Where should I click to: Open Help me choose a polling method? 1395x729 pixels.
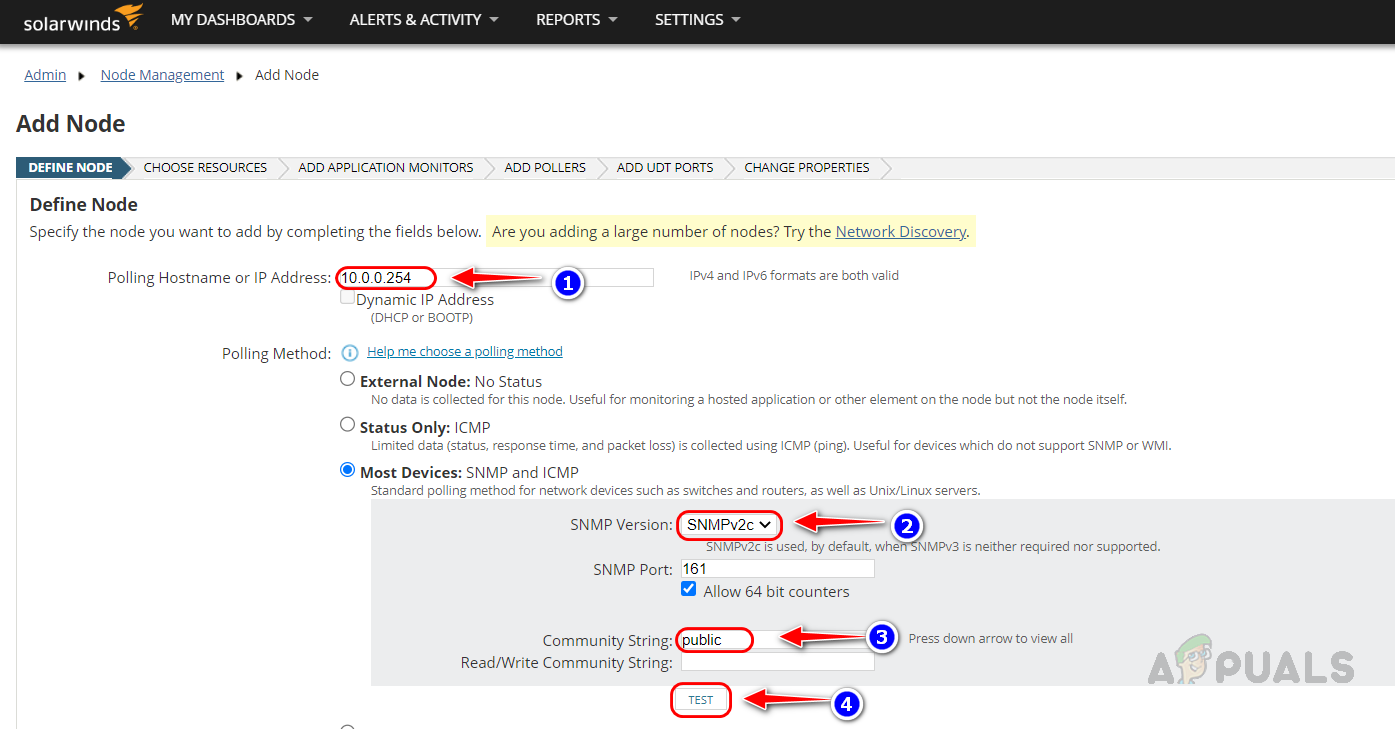465,351
